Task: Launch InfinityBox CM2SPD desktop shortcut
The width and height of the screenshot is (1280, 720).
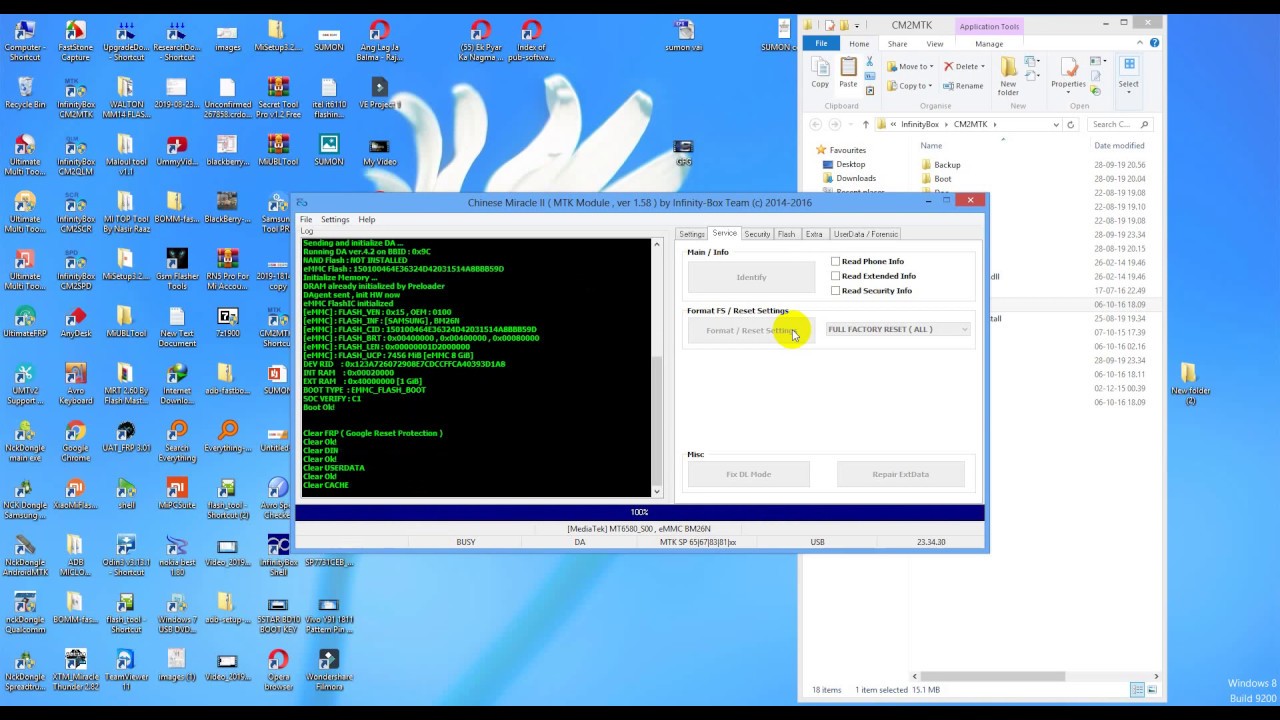Action: click(x=75, y=269)
